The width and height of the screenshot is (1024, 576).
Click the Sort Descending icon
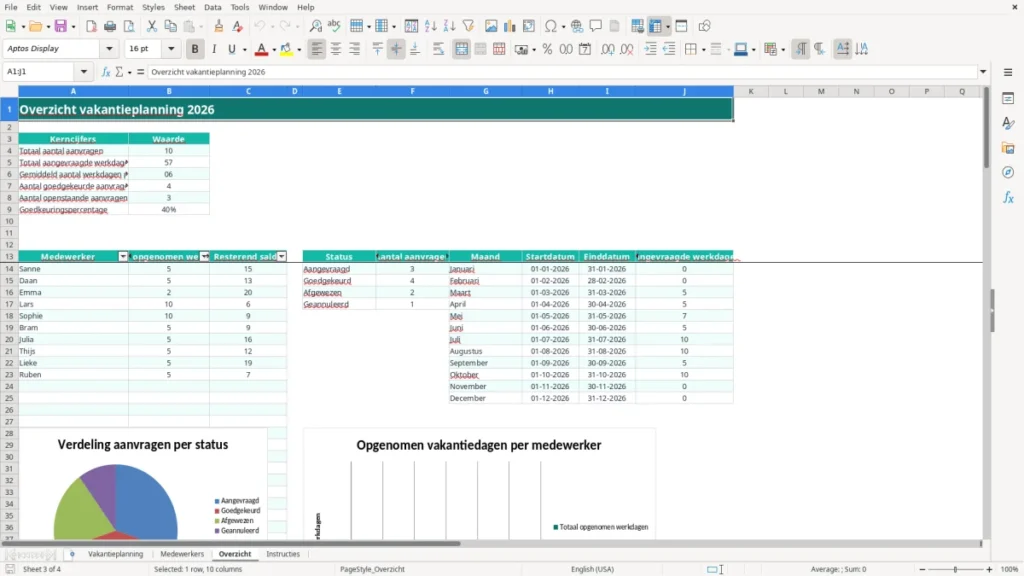tap(449, 26)
